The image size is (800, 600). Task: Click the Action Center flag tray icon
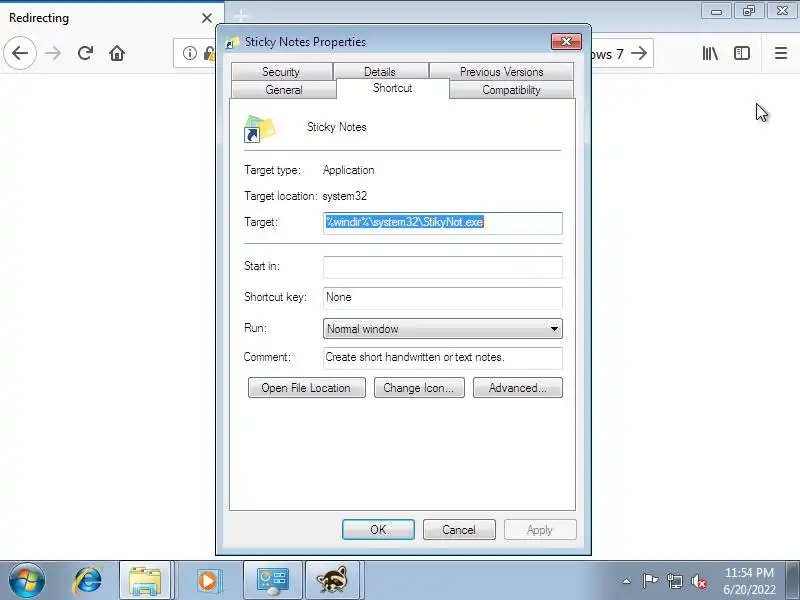650,581
